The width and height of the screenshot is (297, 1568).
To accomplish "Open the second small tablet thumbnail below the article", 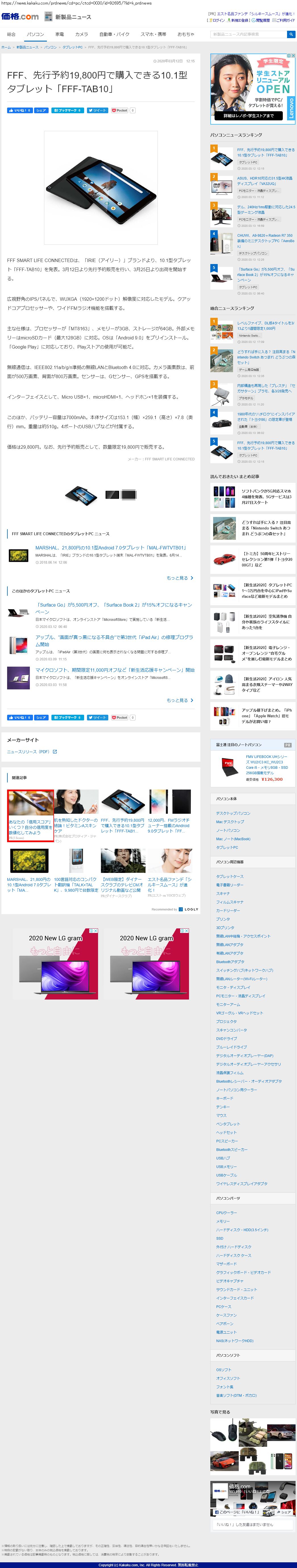I will (x=121, y=495).
